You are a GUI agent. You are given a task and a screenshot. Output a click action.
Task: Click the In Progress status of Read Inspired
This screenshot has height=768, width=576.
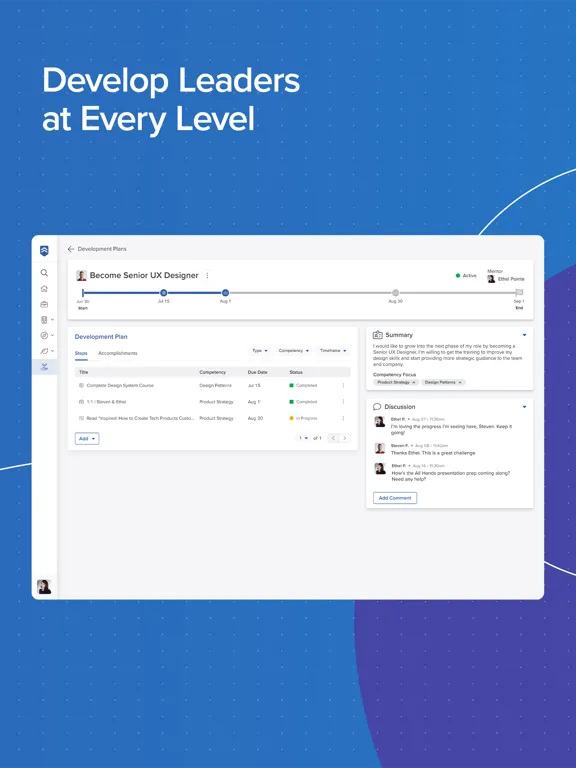(304, 418)
